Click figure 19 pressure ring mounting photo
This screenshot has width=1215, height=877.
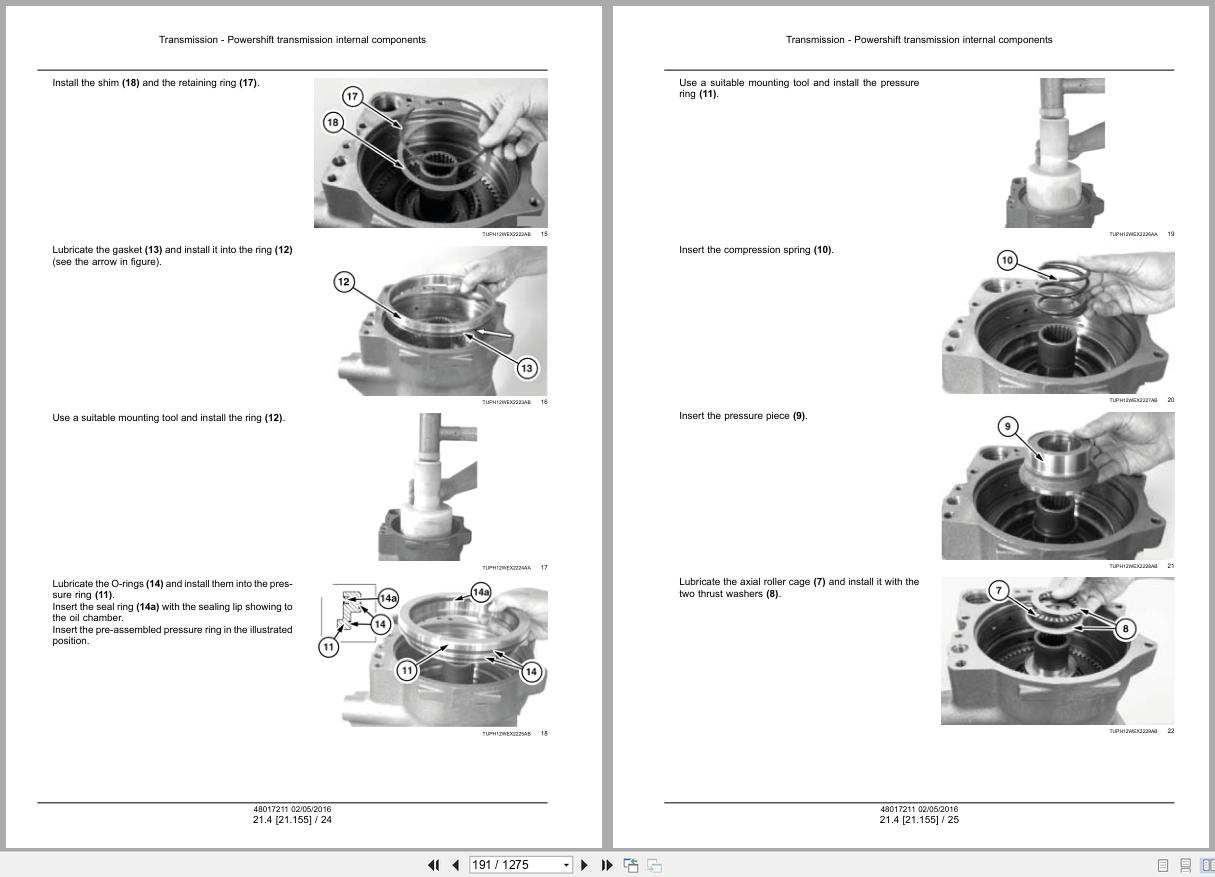coord(1054,153)
